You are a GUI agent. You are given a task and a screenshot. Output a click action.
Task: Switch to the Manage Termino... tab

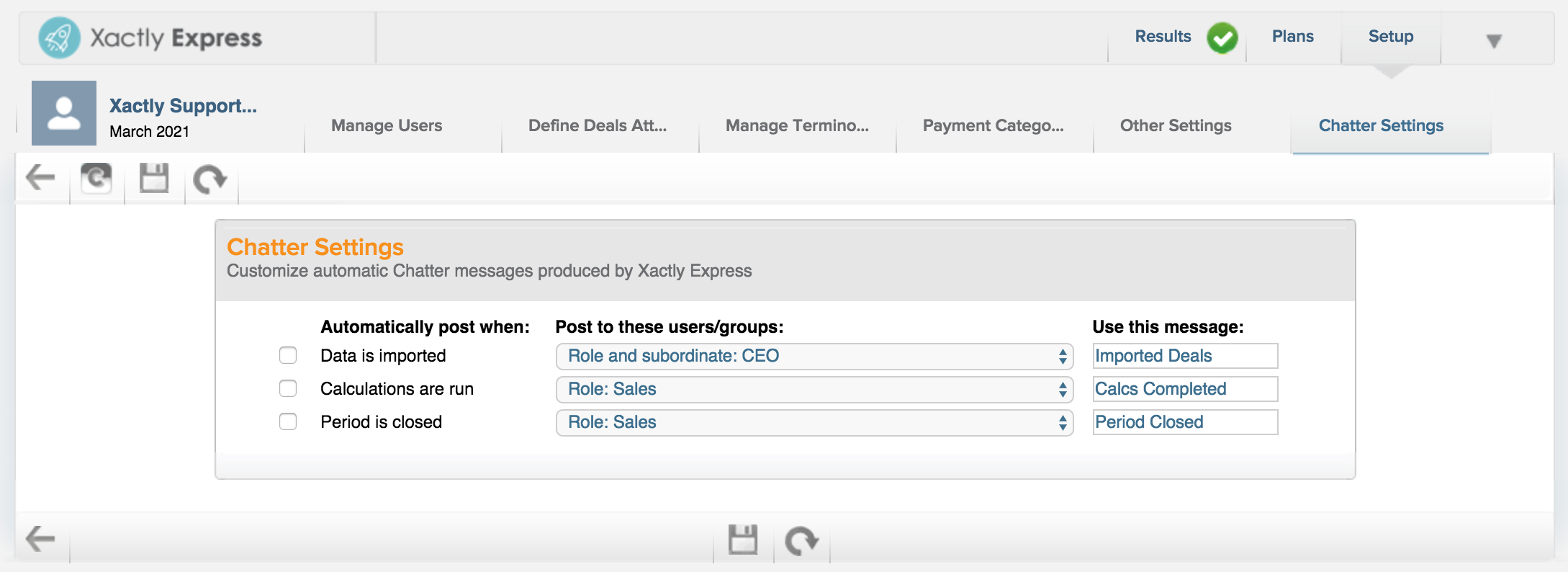(797, 125)
